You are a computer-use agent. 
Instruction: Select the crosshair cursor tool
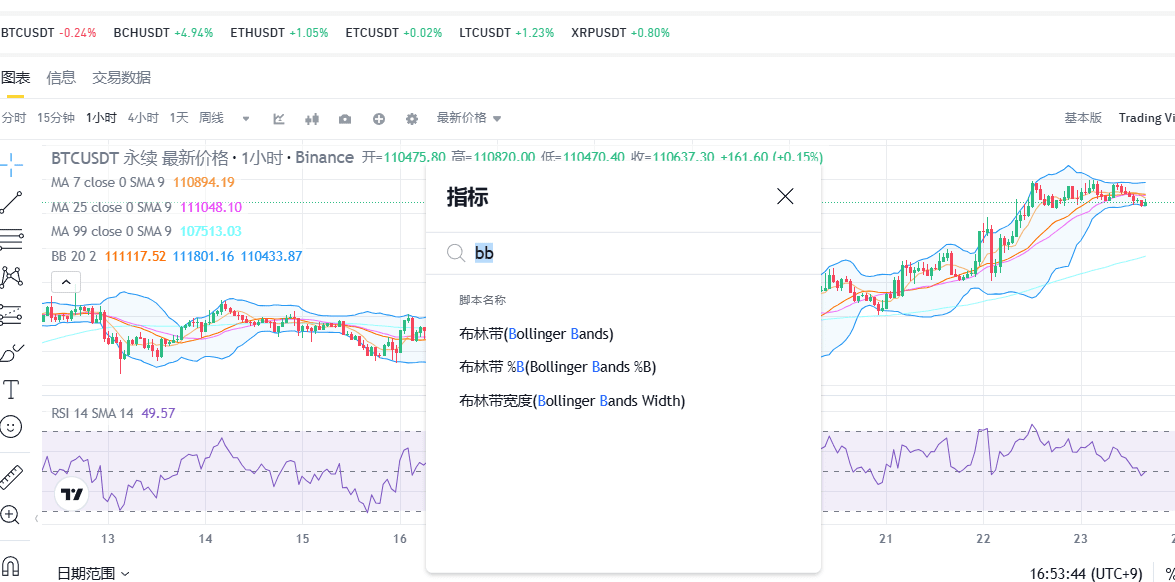pos(11,163)
